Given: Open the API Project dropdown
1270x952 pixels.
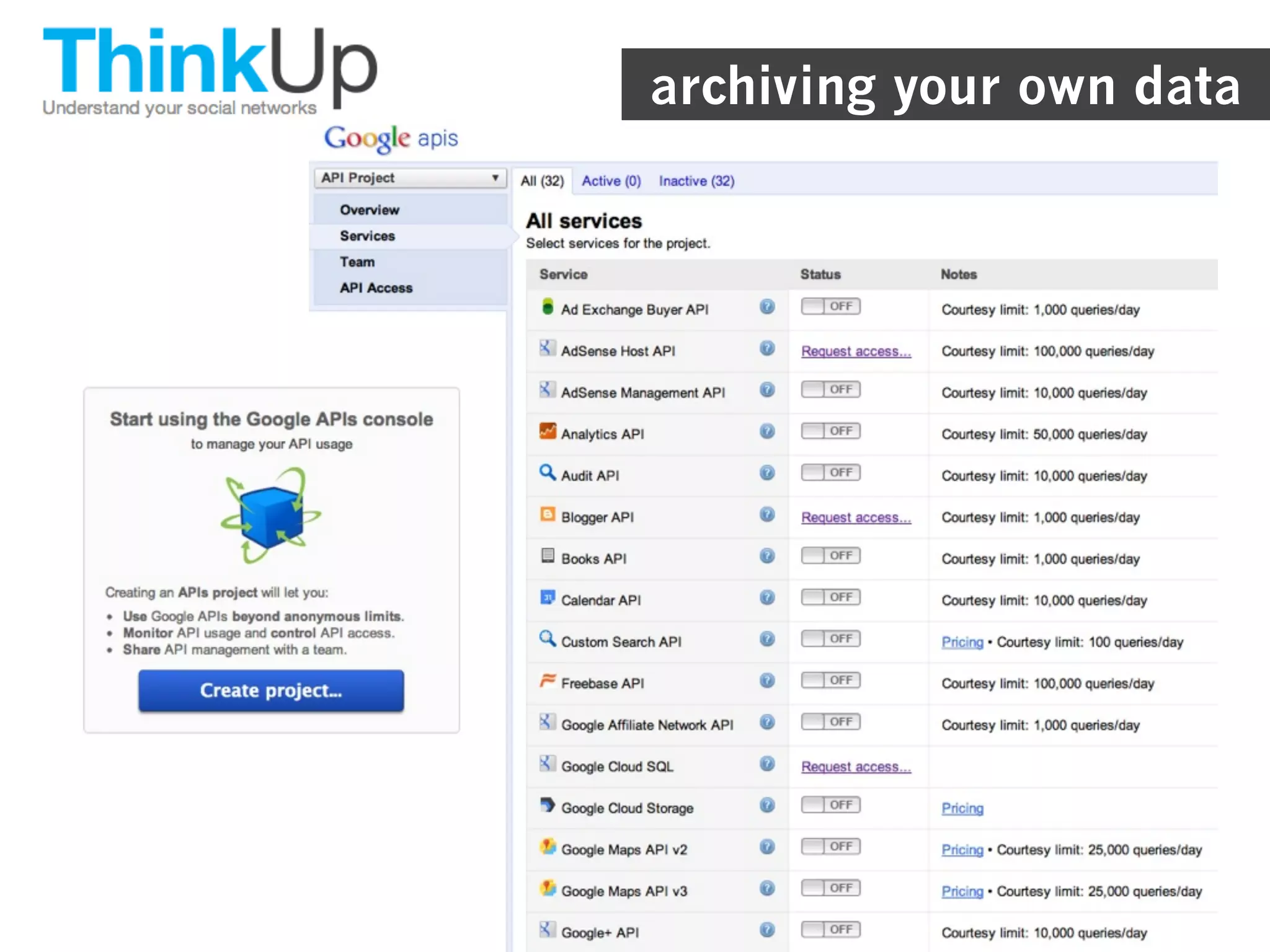Looking at the screenshot, I should tap(411, 178).
